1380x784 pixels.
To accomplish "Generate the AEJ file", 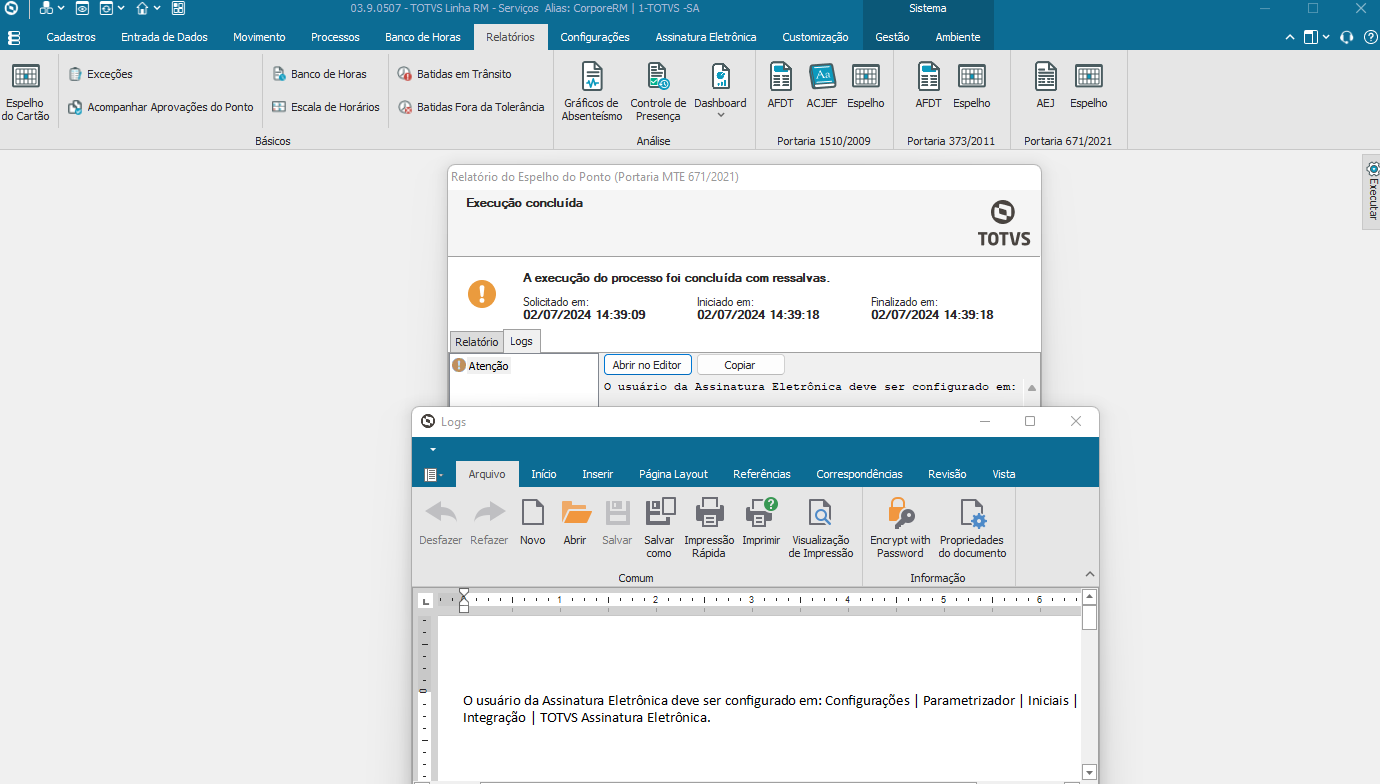I will (1046, 86).
